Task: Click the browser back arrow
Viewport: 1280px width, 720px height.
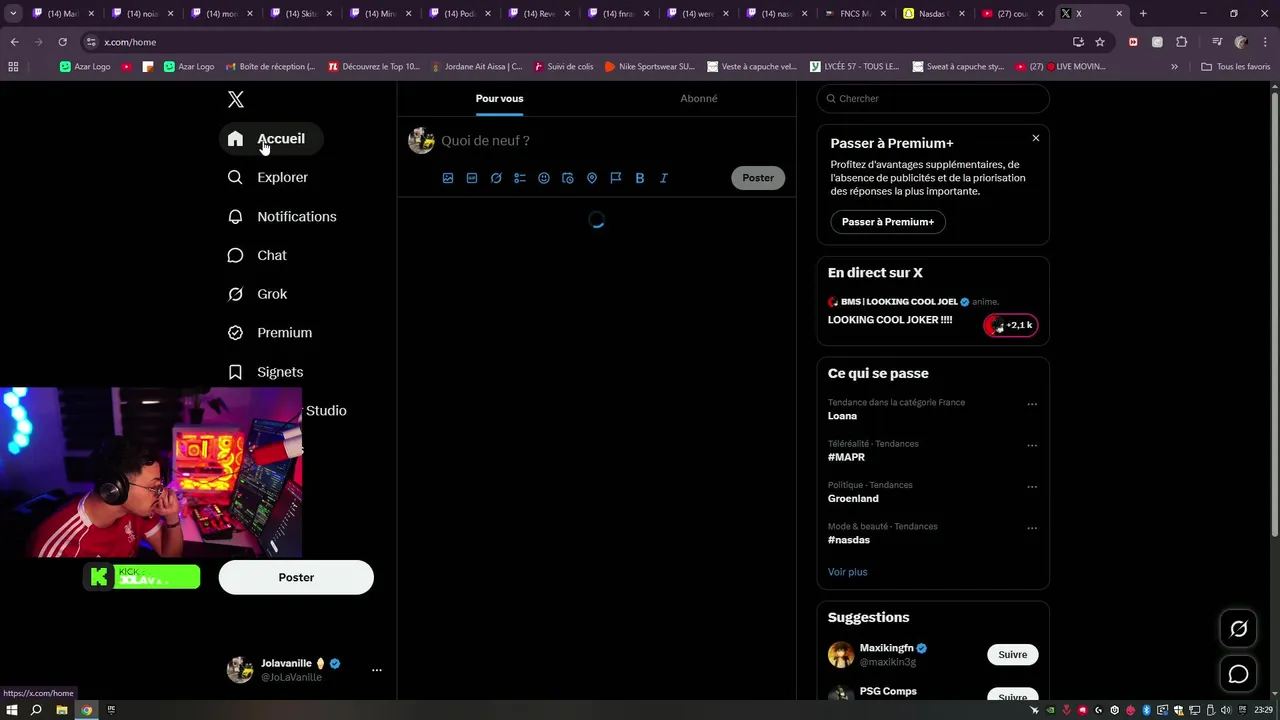Action: [14, 42]
